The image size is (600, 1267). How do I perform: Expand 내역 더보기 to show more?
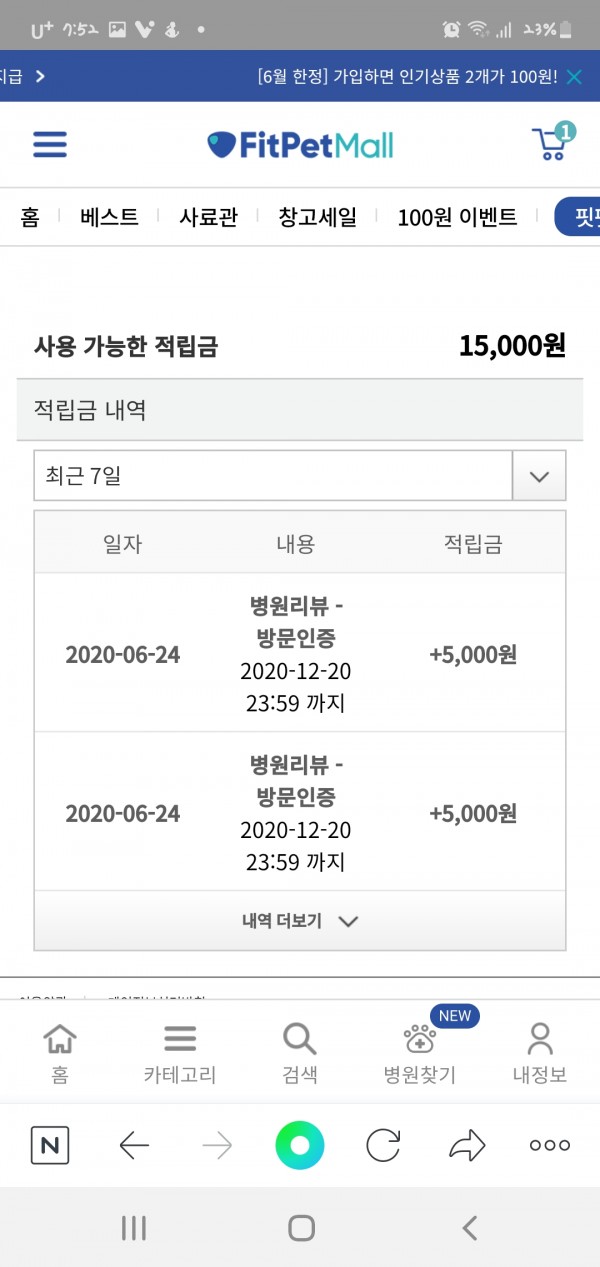click(300, 921)
